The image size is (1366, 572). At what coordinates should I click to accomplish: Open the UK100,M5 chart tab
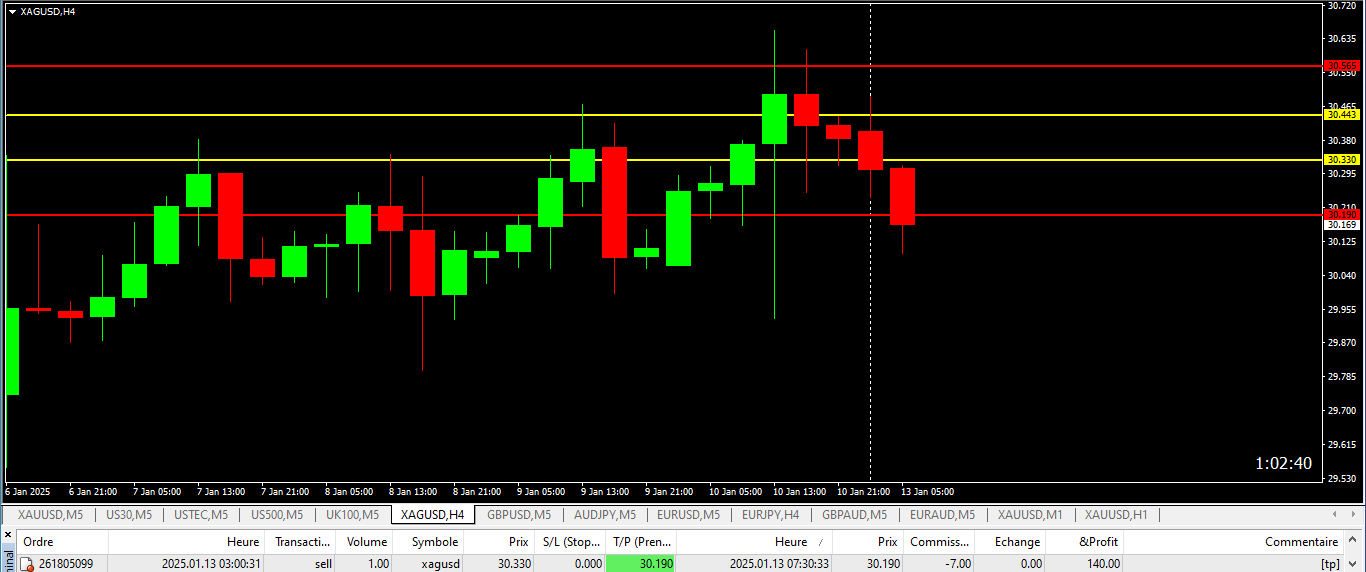pyautogui.click(x=352, y=515)
